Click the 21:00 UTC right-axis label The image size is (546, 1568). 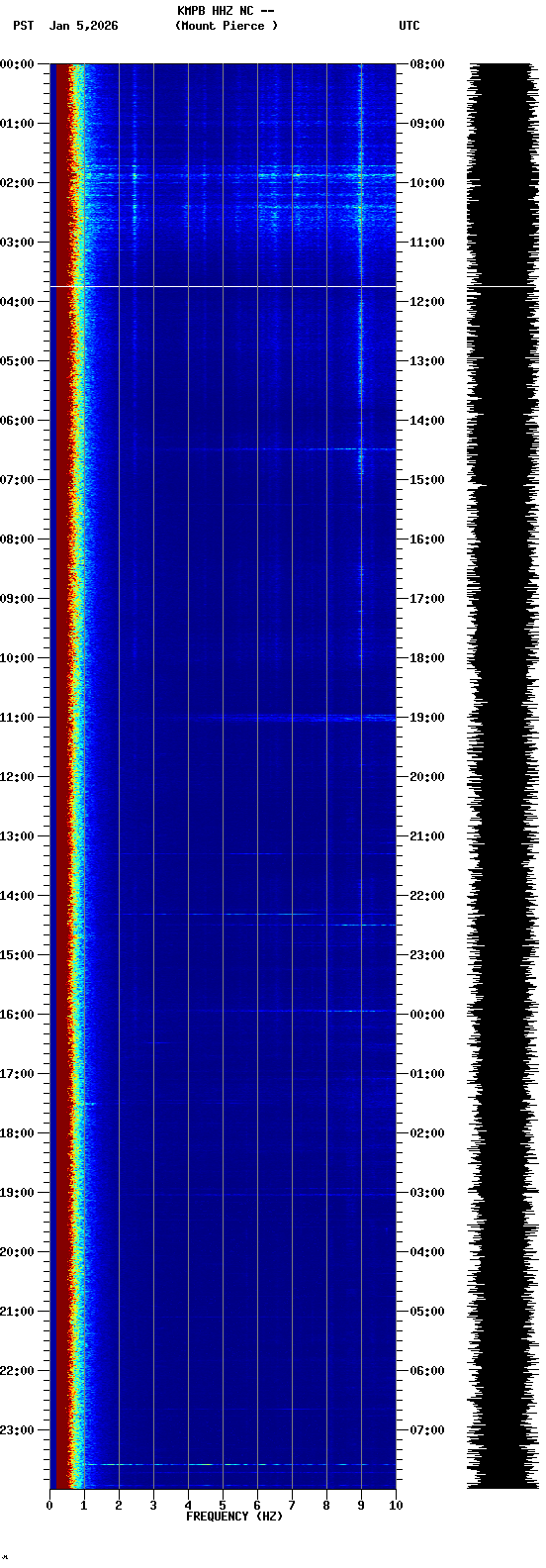point(427,836)
